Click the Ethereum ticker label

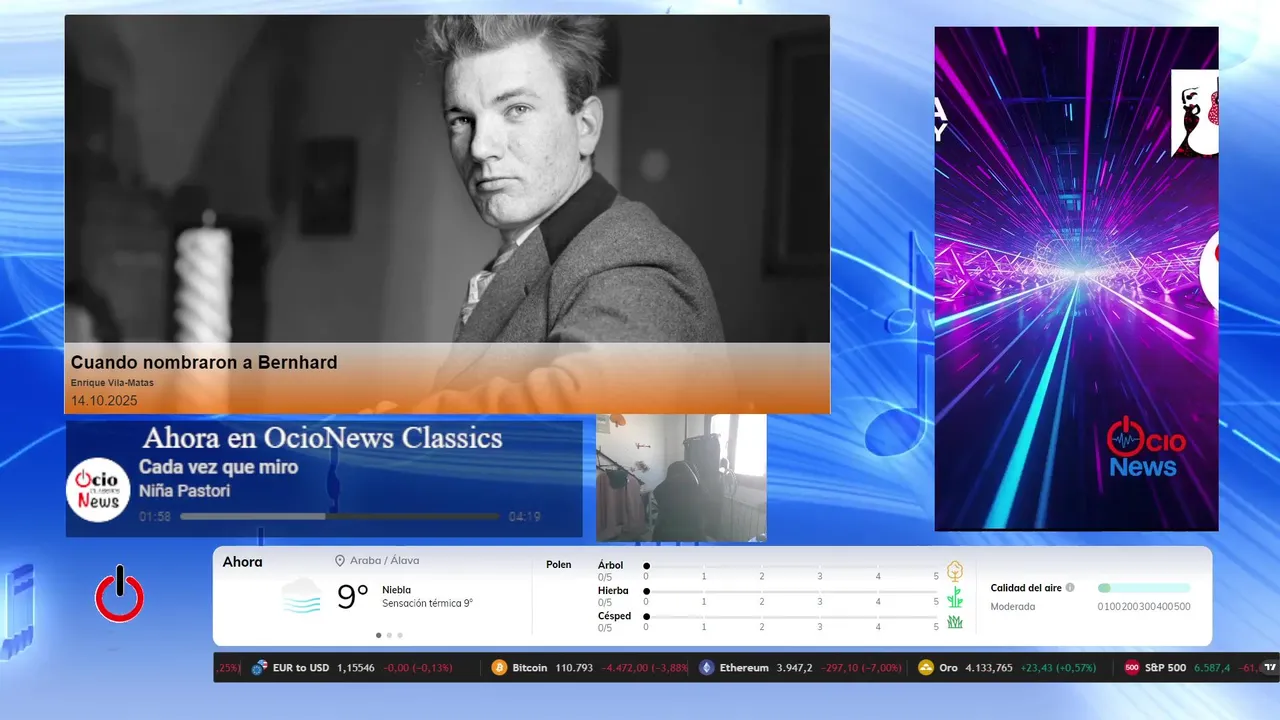coord(744,668)
